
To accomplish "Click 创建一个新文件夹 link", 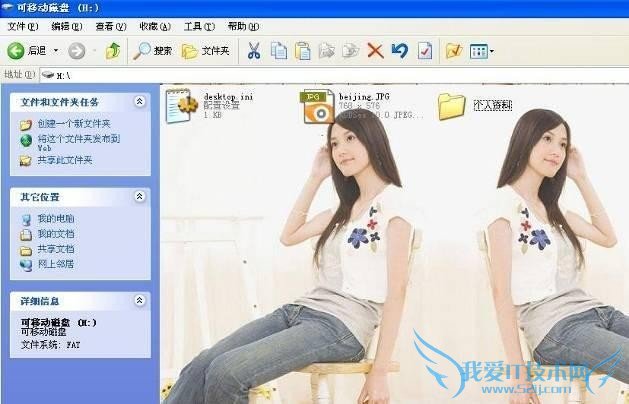I will tap(74, 124).
